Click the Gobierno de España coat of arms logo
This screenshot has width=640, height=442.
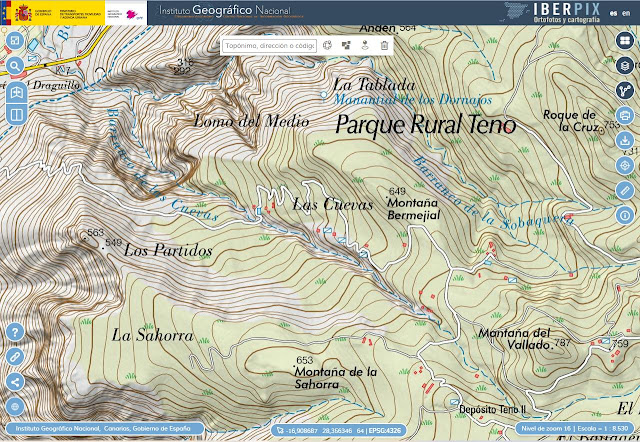23,13
